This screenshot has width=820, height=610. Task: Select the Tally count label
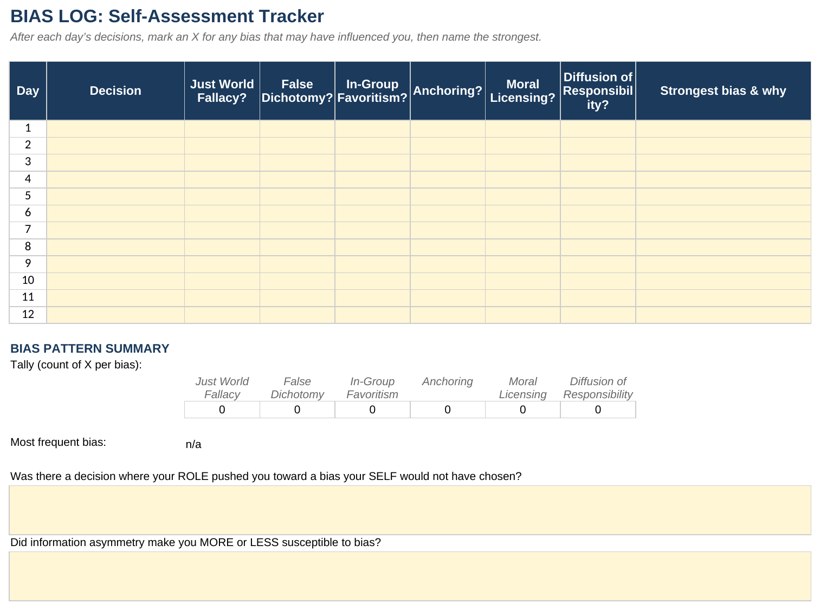76,365
